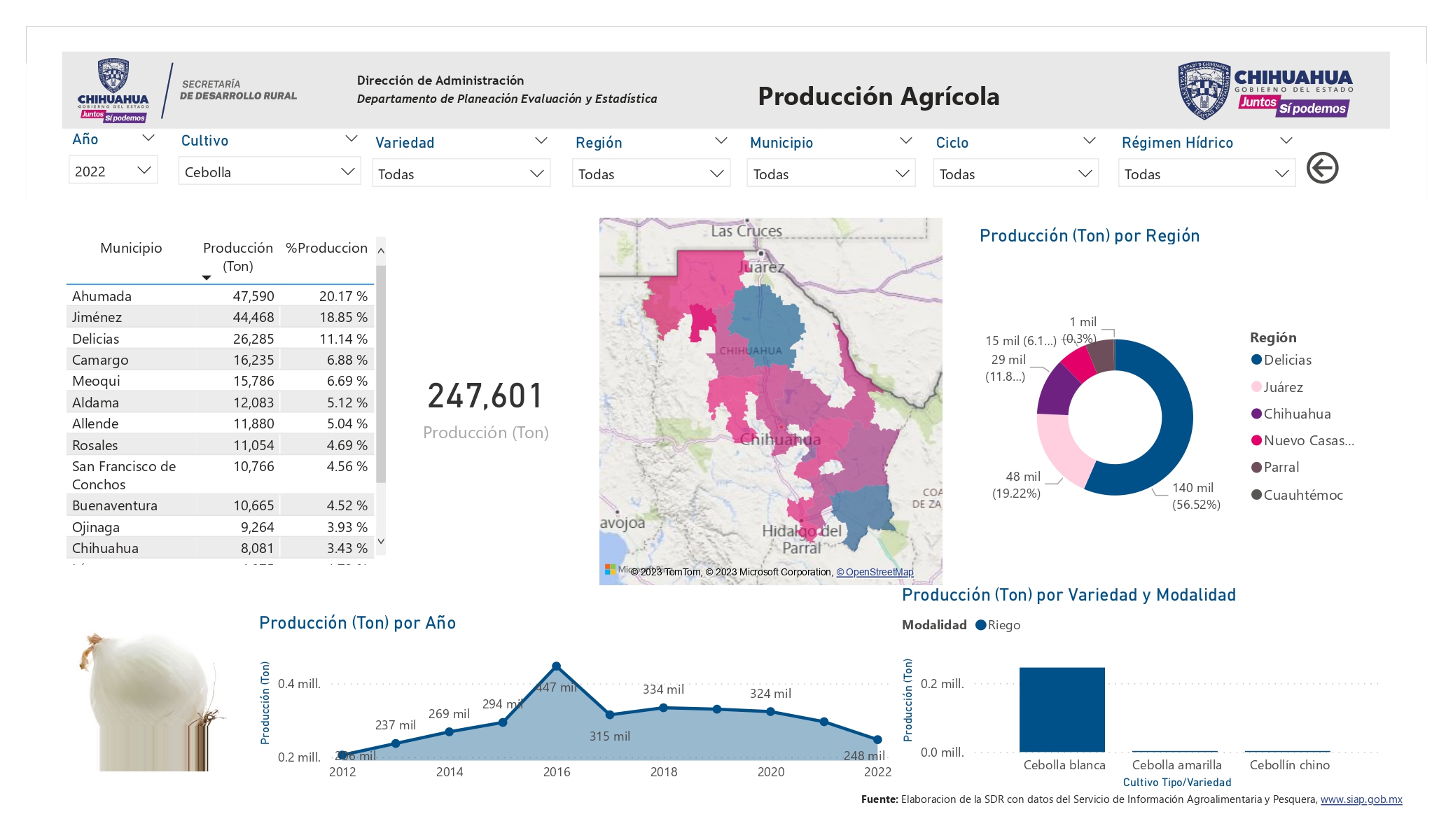This screenshot has height=840, width=1453.
Task: Select the Jiménez row in table
Action: pyautogui.click(x=221, y=317)
